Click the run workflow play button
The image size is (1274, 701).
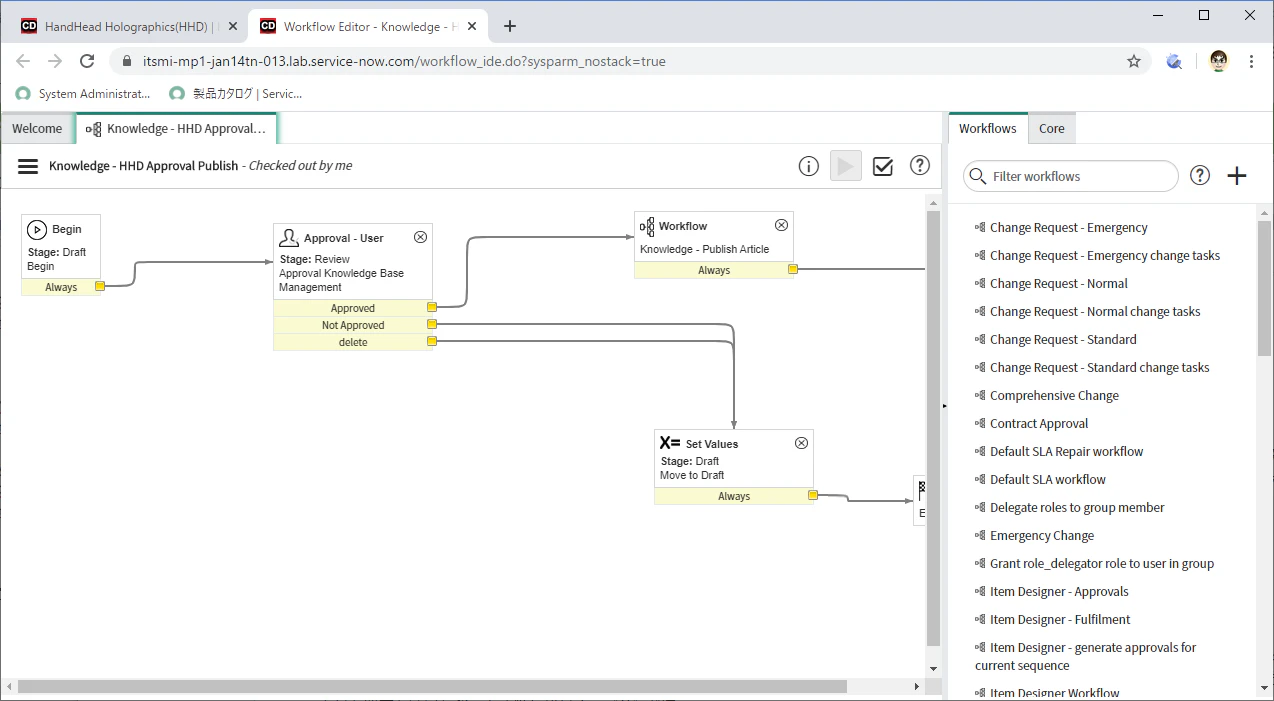(846, 166)
